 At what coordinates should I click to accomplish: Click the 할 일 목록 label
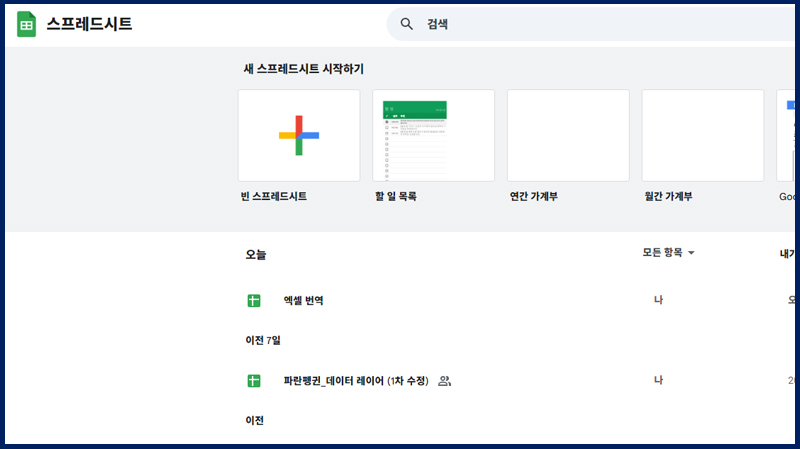pyautogui.click(x=396, y=196)
